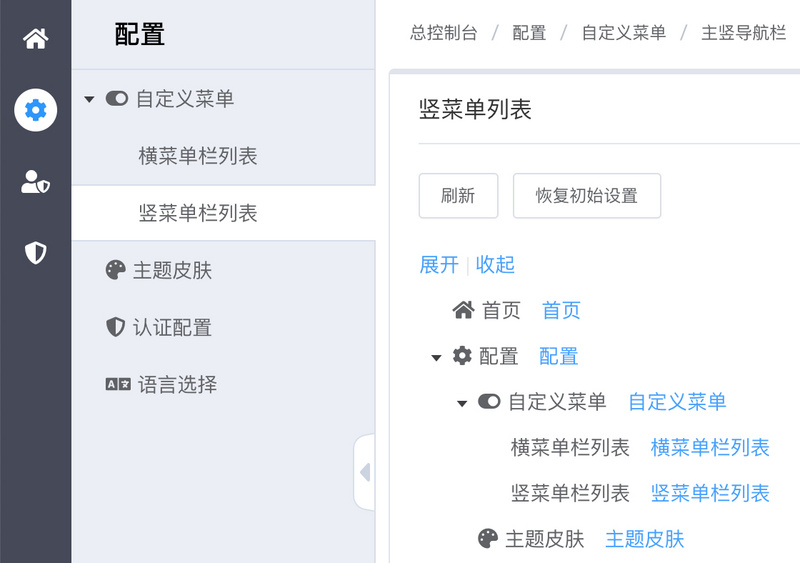Click the shield icon beside 认证配置
The width and height of the screenshot is (800, 563).
(116, 327)
